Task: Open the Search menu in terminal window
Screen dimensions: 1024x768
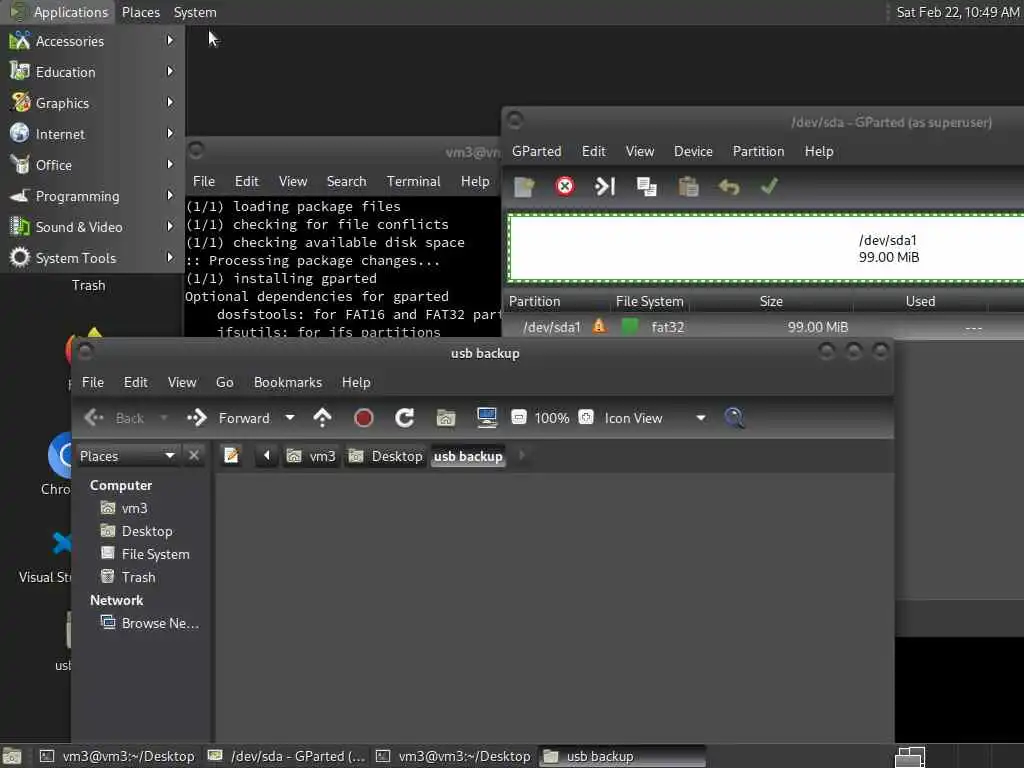Action: [346, 181]
